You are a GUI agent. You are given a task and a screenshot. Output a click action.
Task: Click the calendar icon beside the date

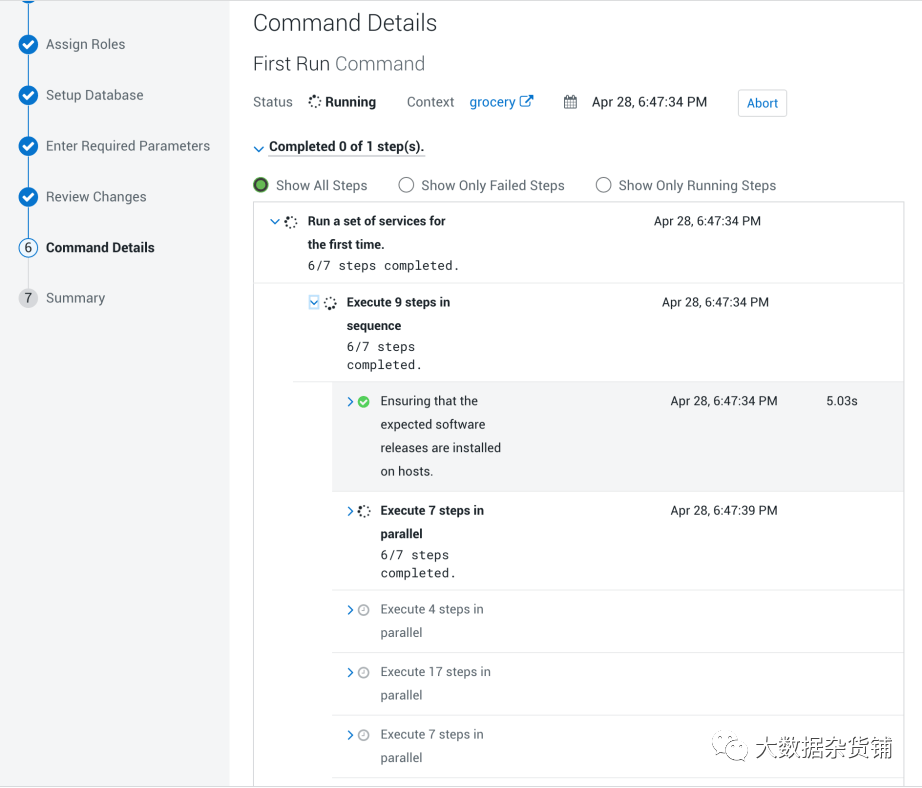[570, 102]
